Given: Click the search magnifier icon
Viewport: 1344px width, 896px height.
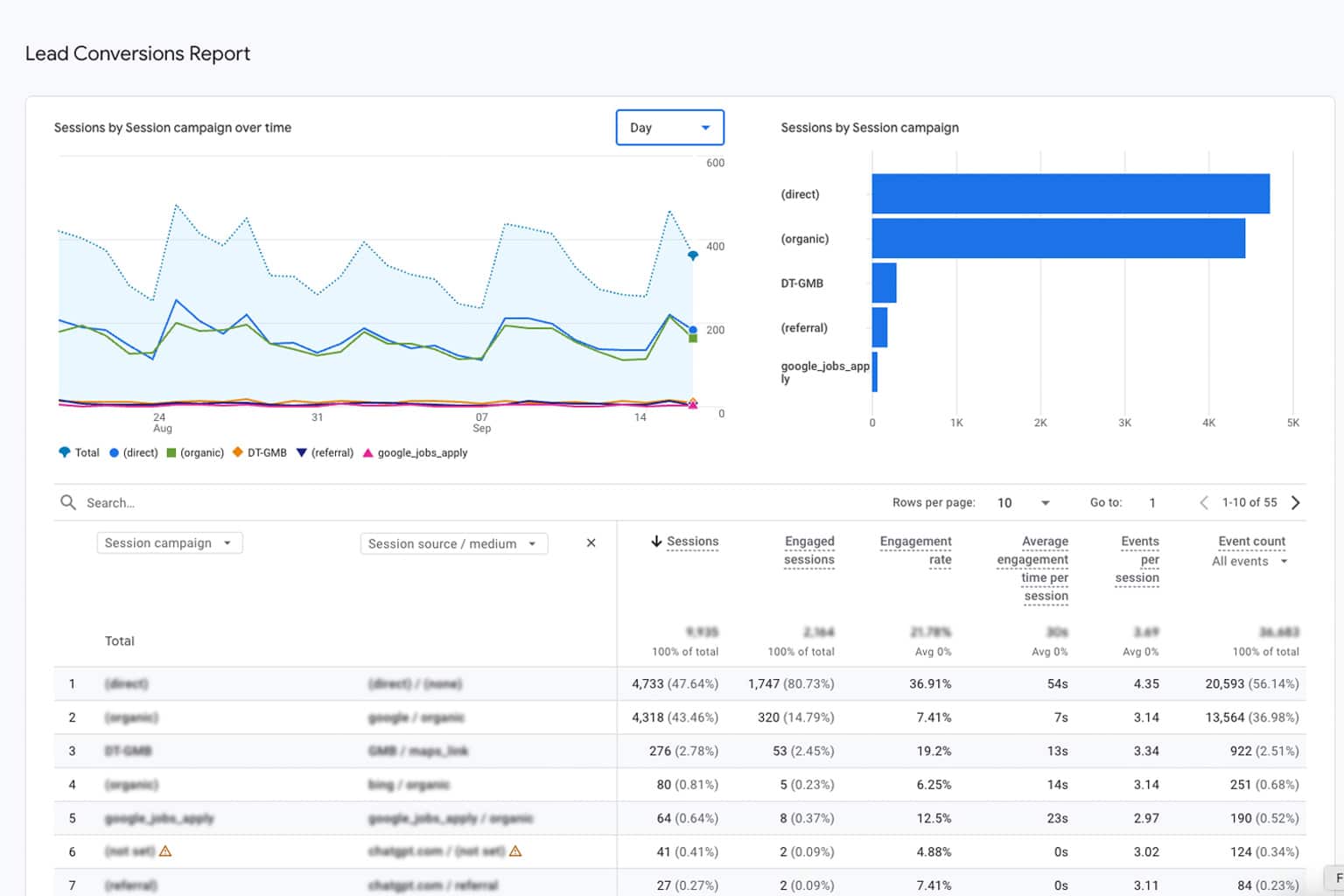Looking at the screenshot, I should (67, 502).
